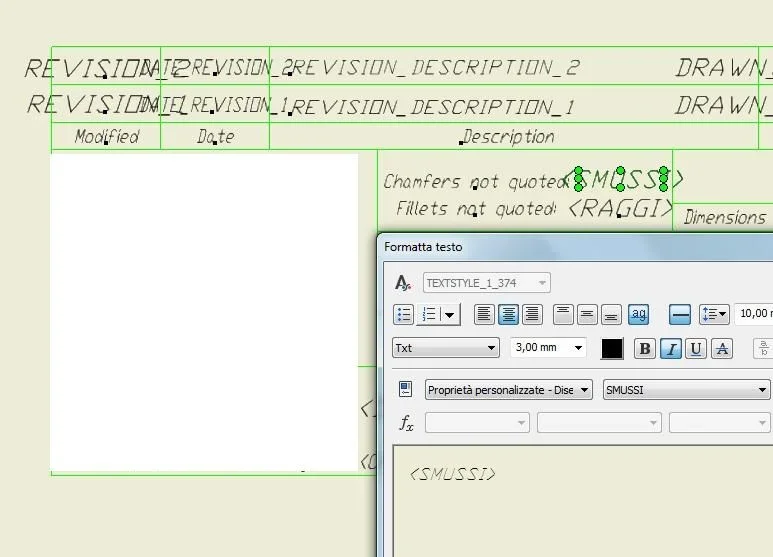
Task: Click the first disabled dropdown after fx
Action: click(477, 423)
